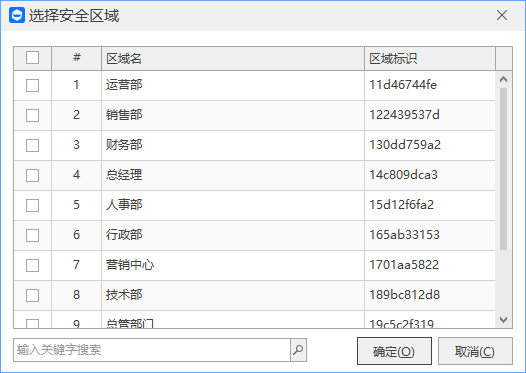
Task: Confirm with the 确定(O) button
Action: pyautogui.click(x=394, y=351)
